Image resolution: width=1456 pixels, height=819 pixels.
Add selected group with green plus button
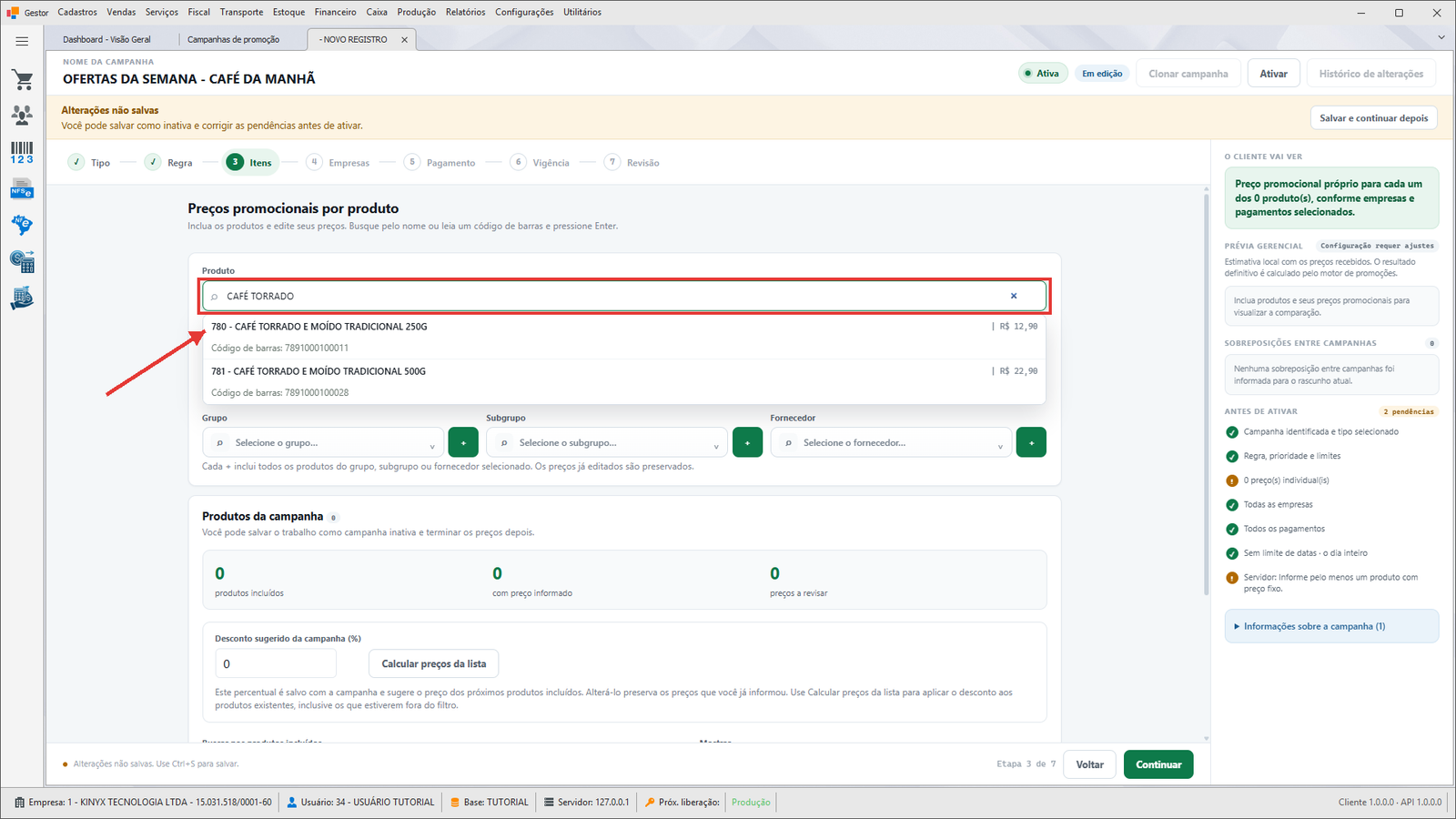pyautogui.click(x=463, y=442)
